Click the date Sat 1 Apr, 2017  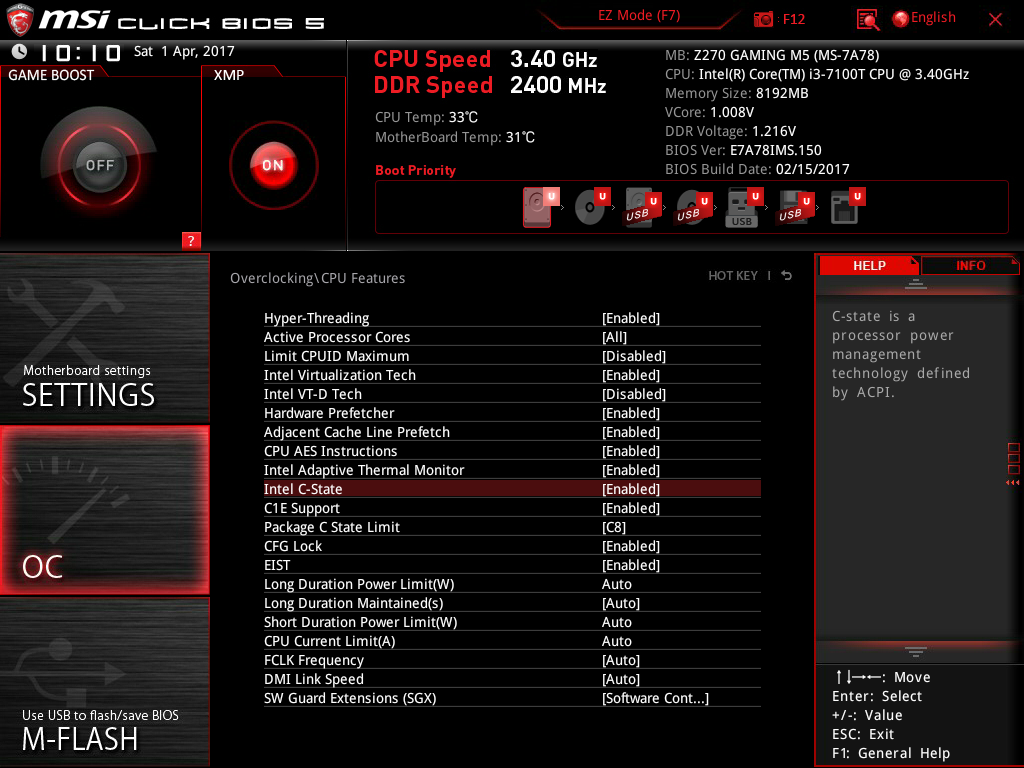(184, 51)
